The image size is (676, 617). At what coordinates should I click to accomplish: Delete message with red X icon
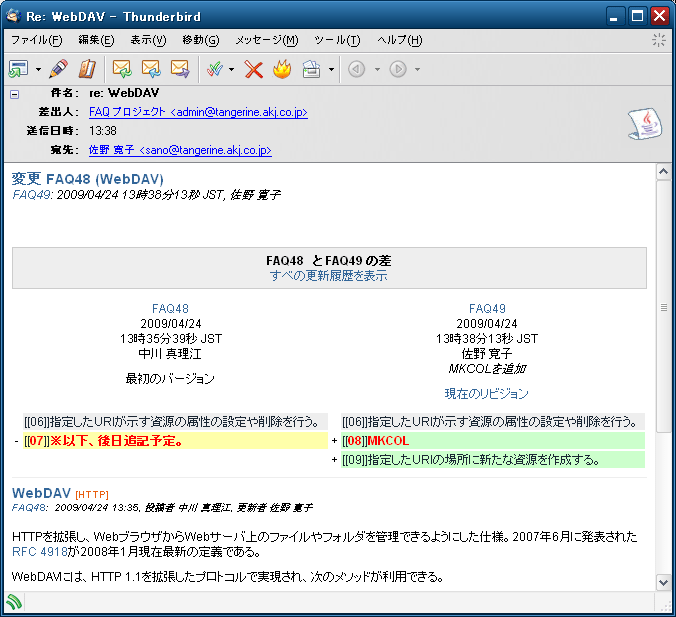[x=254, y=69]
